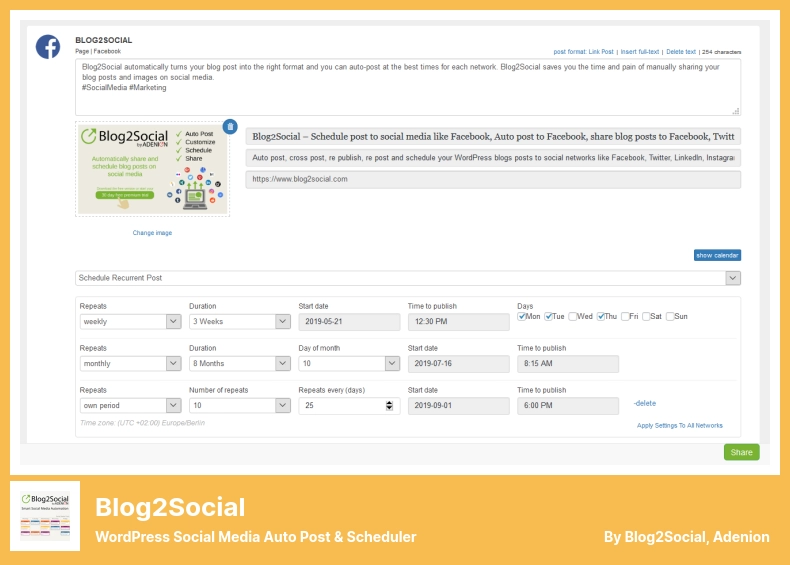Click the -delete link in own period row
Screen dimensions: 790x565
[x=645, y=403]
